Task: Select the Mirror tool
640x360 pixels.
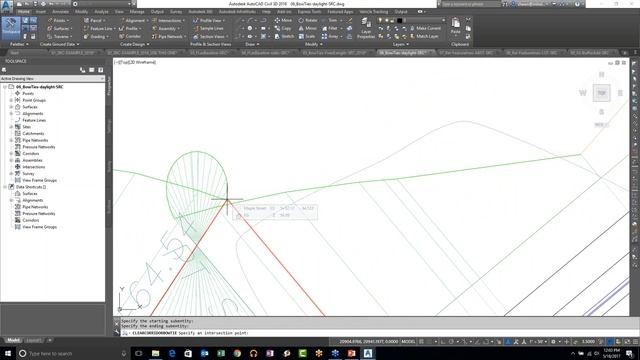Action: tap(307, 28)
